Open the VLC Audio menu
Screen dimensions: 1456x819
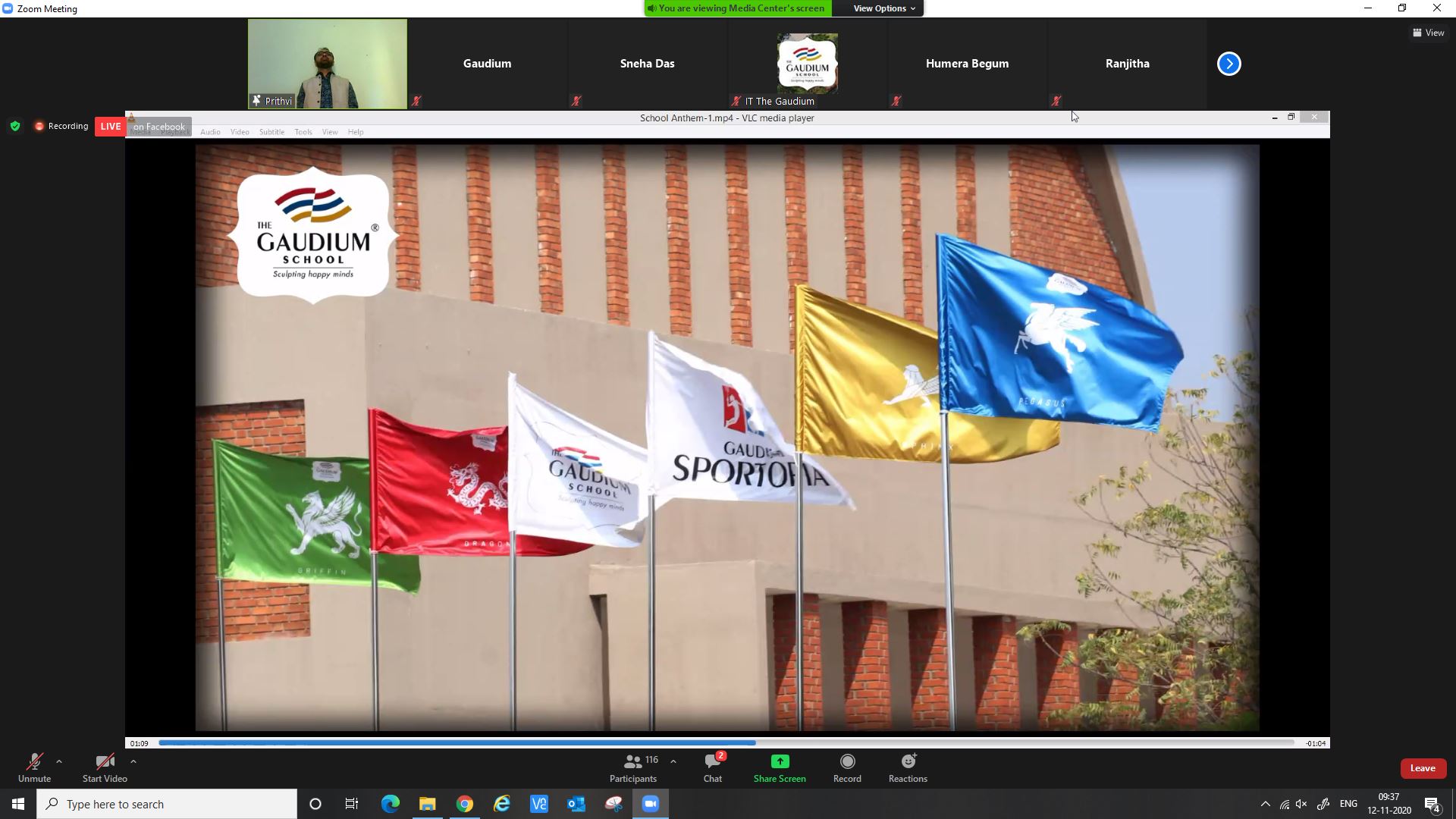coord(210,132)
